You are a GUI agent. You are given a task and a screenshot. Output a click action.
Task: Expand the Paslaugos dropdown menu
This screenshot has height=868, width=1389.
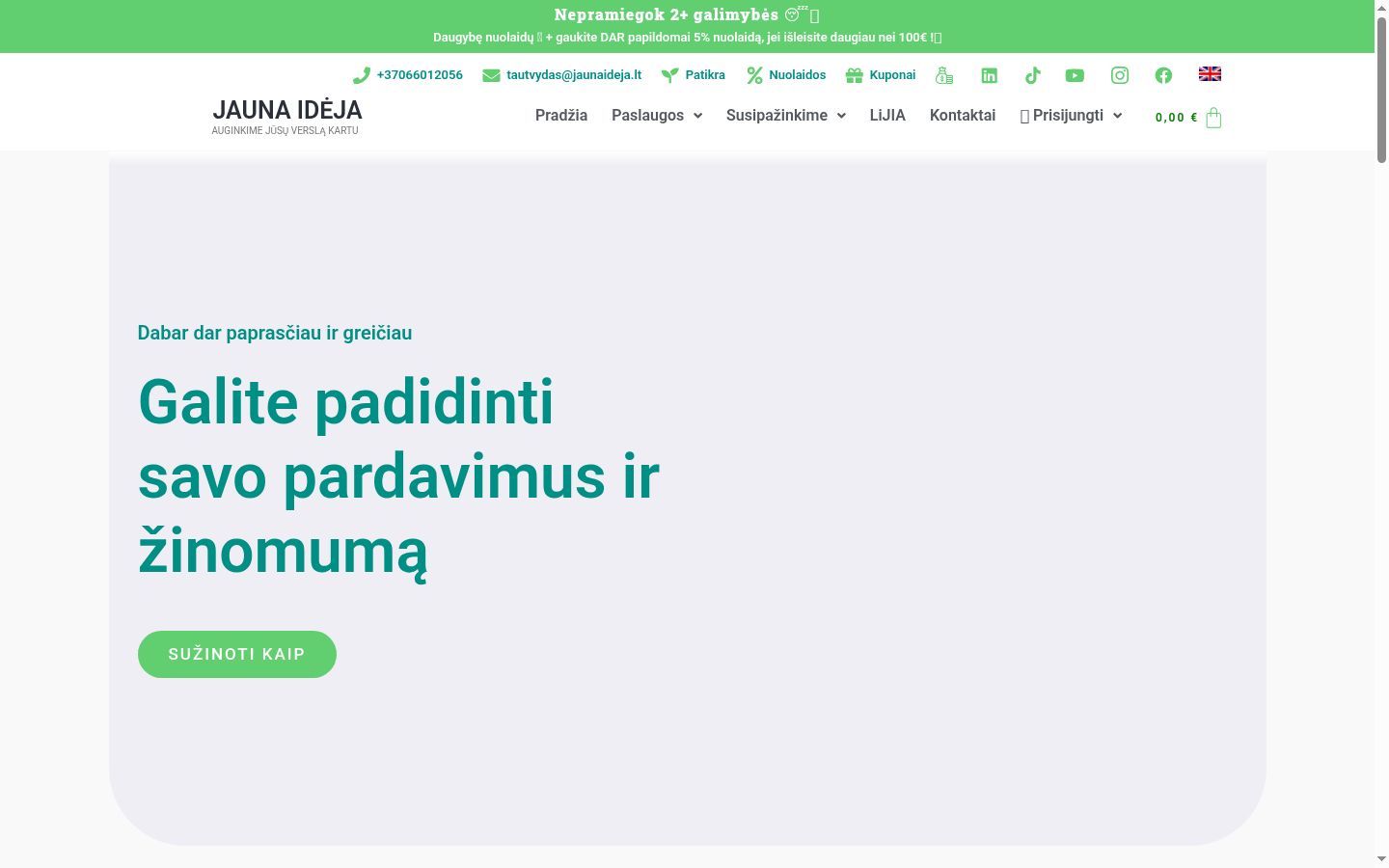coord(657,116)
